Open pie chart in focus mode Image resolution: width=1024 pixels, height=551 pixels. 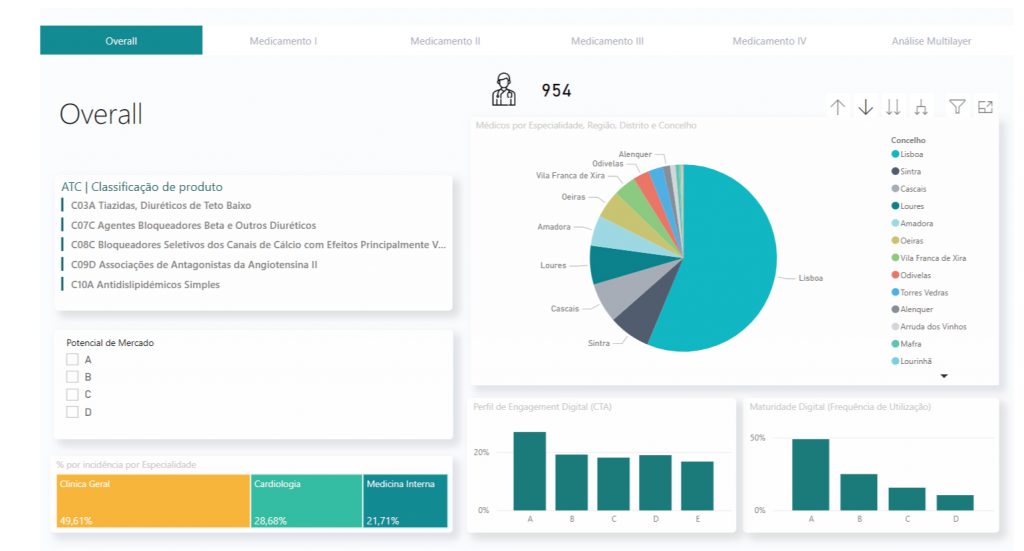pyautogui.click(x=985, y=107)
